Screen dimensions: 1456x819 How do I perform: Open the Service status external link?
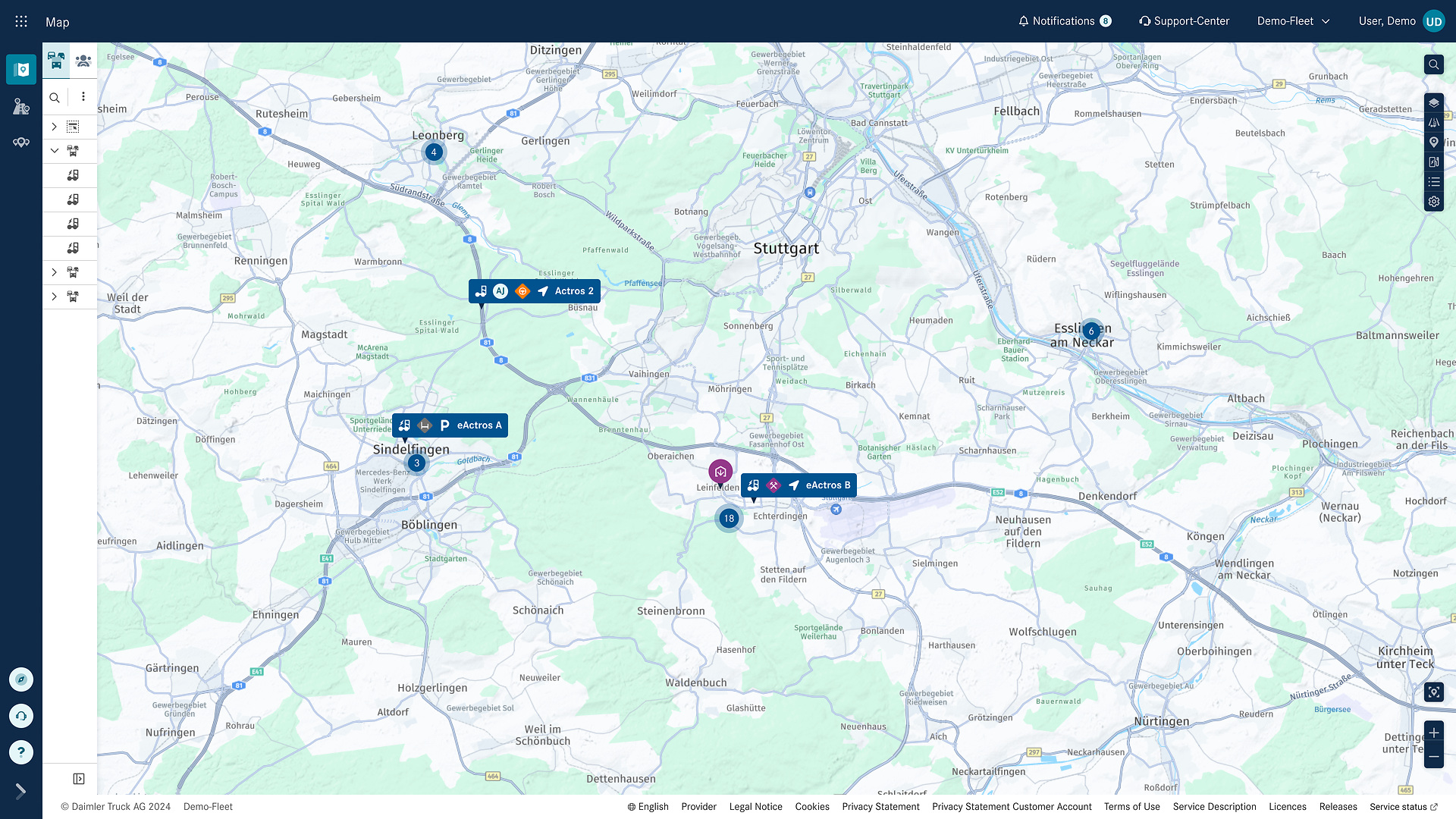click(x=1403, y=807)
